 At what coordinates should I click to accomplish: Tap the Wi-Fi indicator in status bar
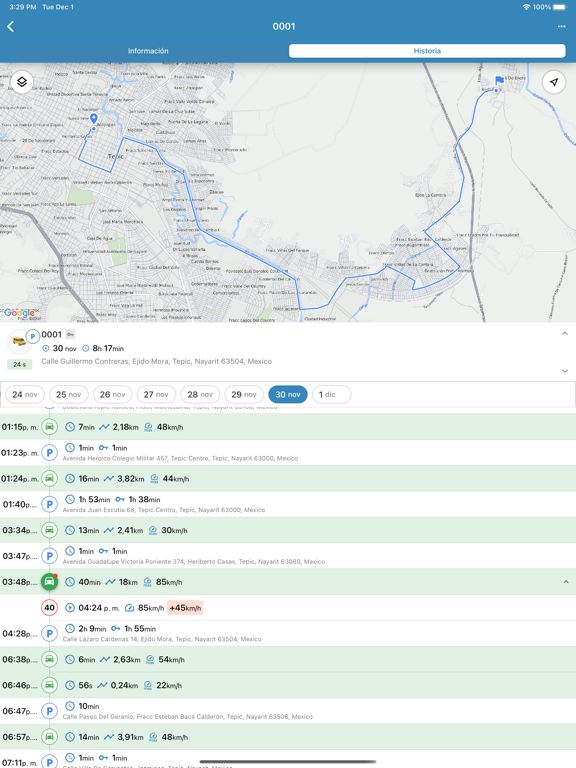pos(526,7)
